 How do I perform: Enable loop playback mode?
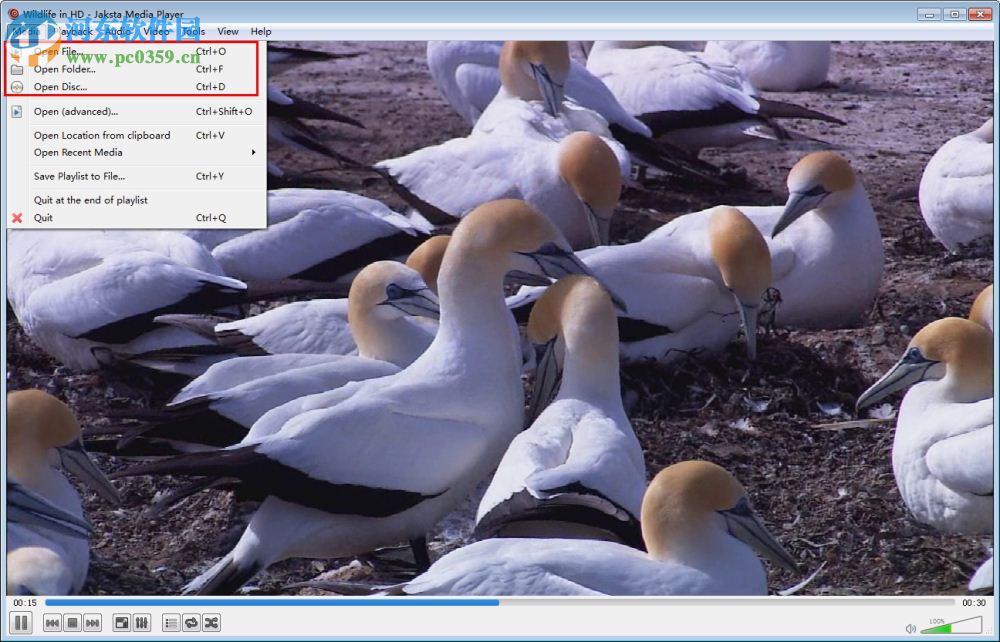click(190, 621)
